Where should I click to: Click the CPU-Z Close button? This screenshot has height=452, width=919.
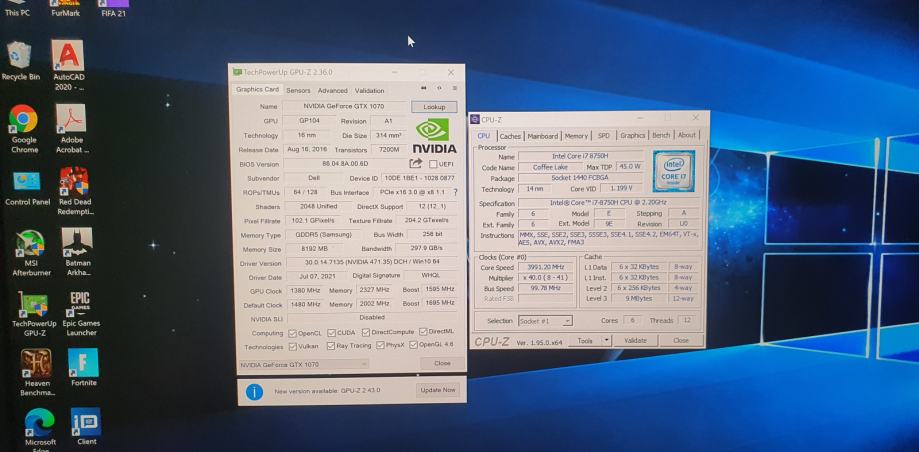(680, 340)
